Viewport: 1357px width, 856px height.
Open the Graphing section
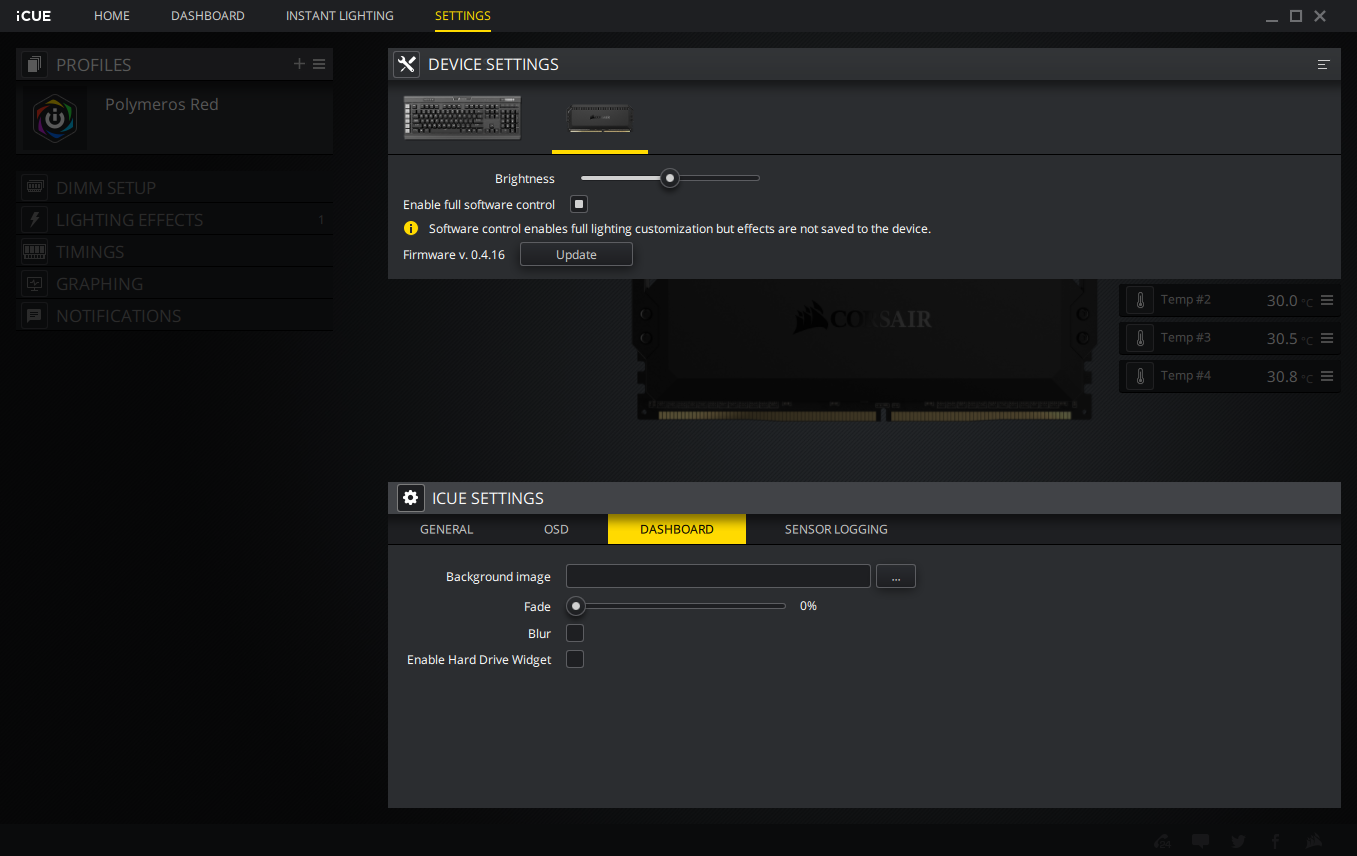tap(99, 284)
